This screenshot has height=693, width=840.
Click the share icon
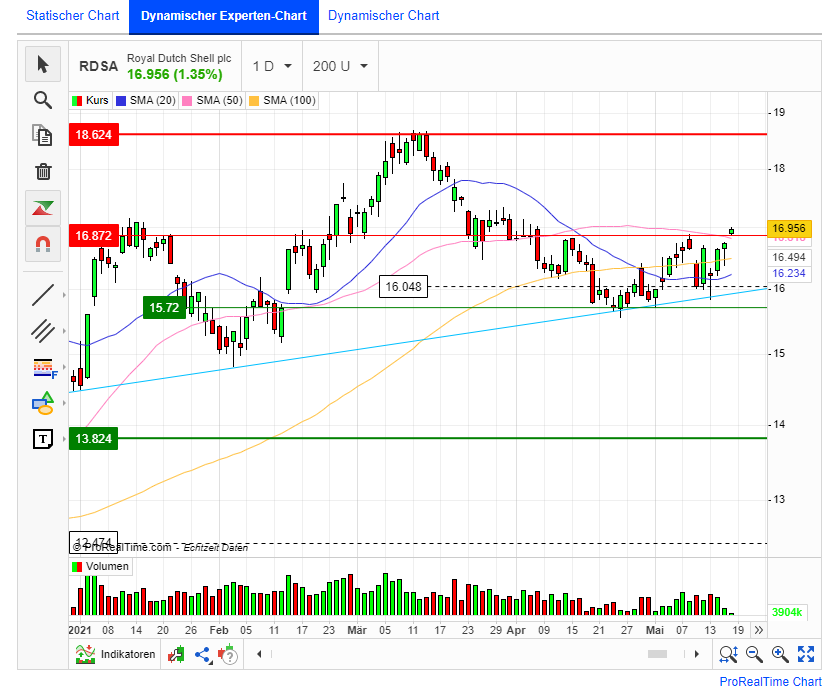[x=202, y=654]
